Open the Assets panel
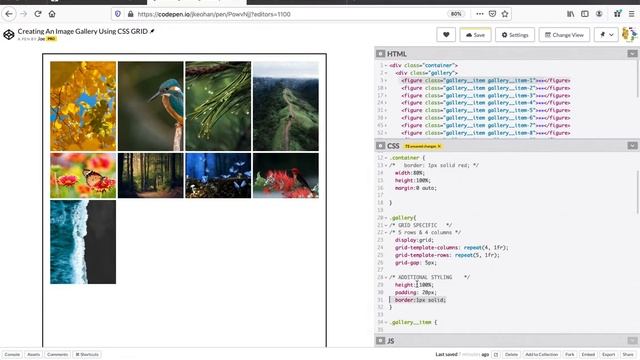640x360 pixels. [x=33, y=354]
